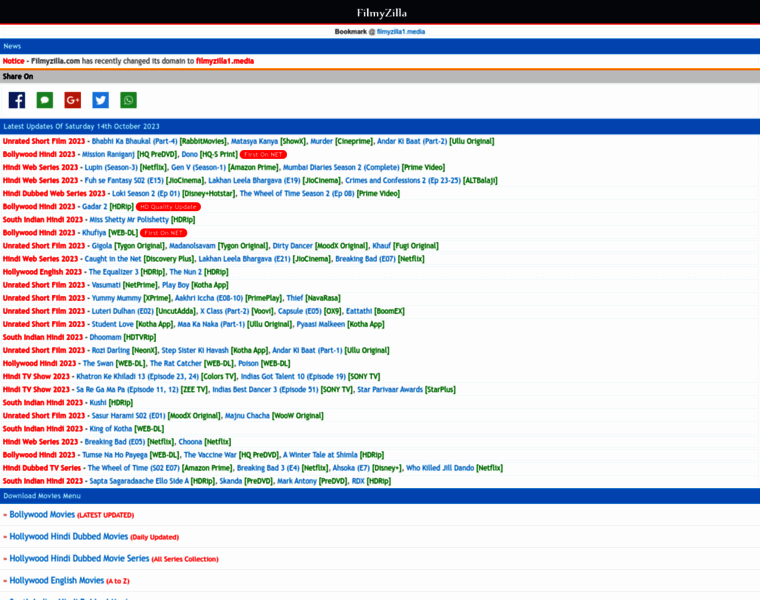Open Pyaasi Malkeen link

coord(321,324)
